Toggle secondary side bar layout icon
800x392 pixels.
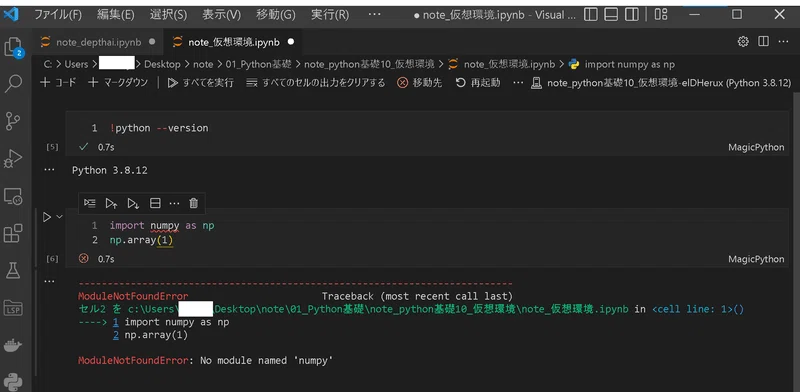[632, 14]
